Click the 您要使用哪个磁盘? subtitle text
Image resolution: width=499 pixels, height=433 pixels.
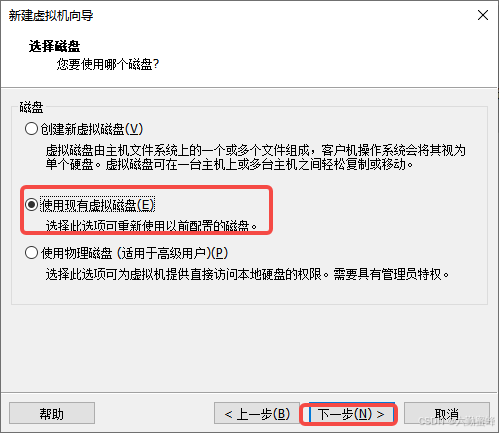(108, 64)
